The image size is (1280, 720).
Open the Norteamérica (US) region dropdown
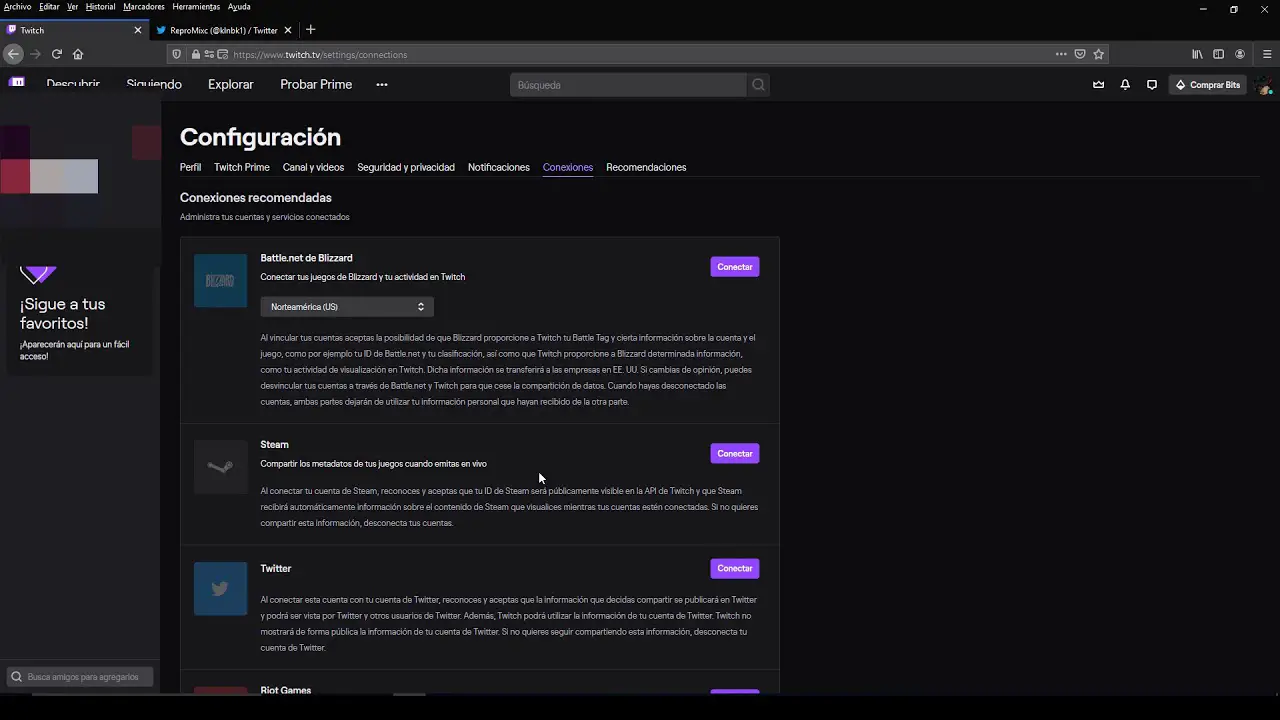pos(347,307)
